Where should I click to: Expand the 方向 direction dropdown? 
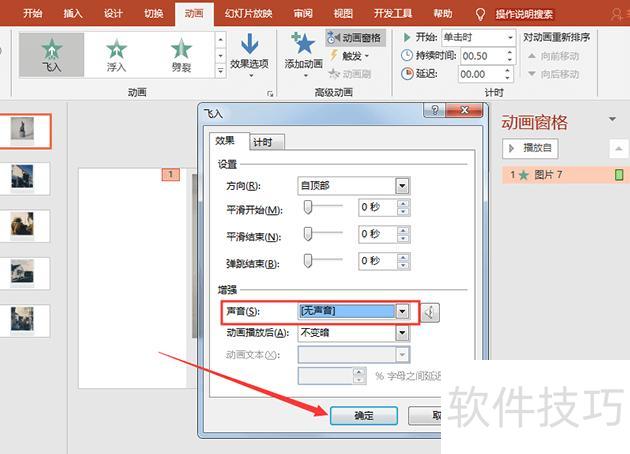[x=402, y=186]
